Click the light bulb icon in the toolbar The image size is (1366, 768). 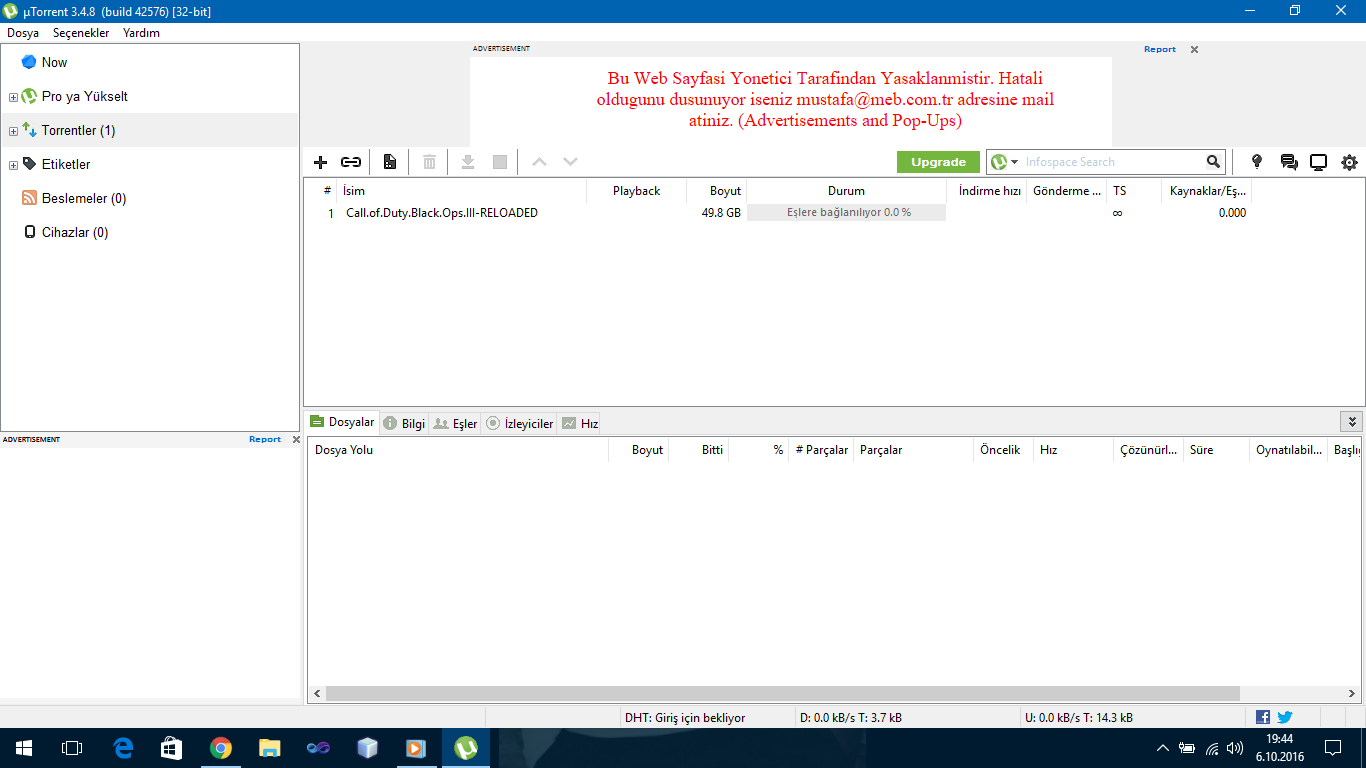click(x=1257, y=162)
